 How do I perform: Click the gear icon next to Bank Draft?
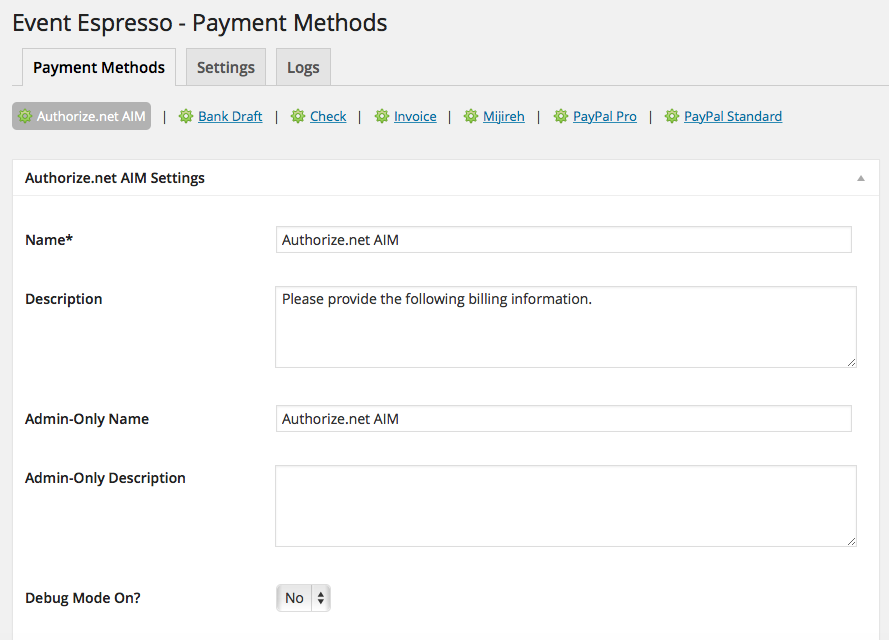click(186, 116)
